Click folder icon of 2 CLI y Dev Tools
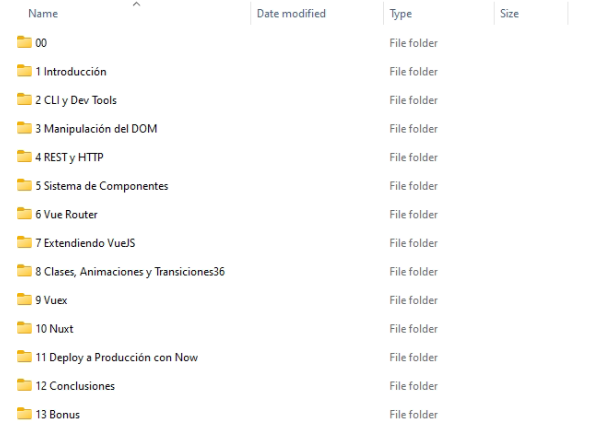 click(x=24, y=99)
